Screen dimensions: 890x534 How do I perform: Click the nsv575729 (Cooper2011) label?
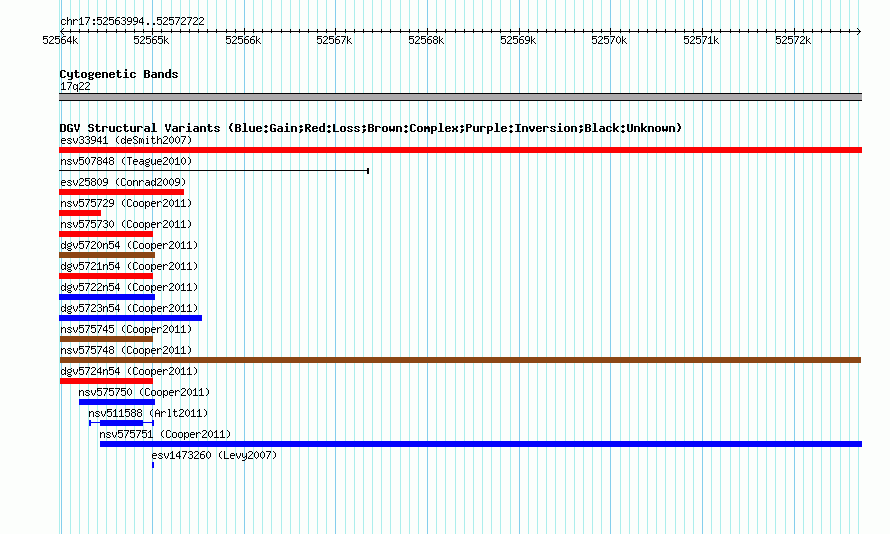pyautogui.click(x=126, y=203)
